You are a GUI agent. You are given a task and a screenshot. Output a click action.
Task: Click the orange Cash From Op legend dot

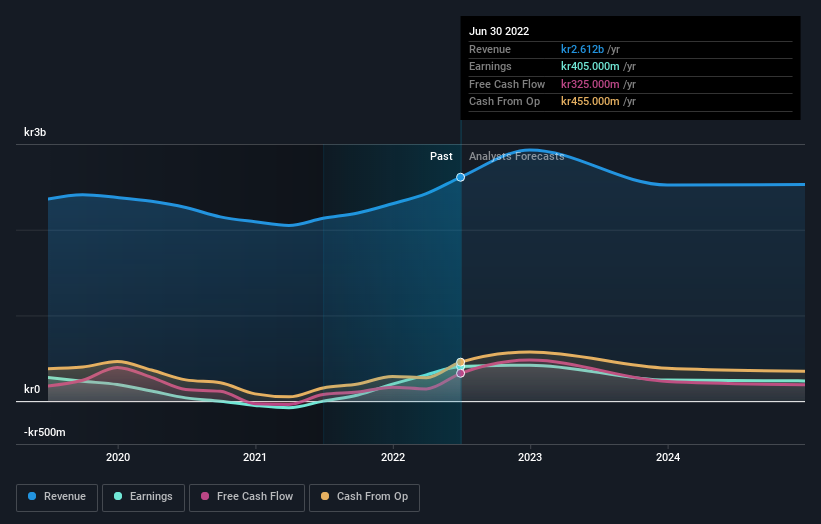coord(325,496)
